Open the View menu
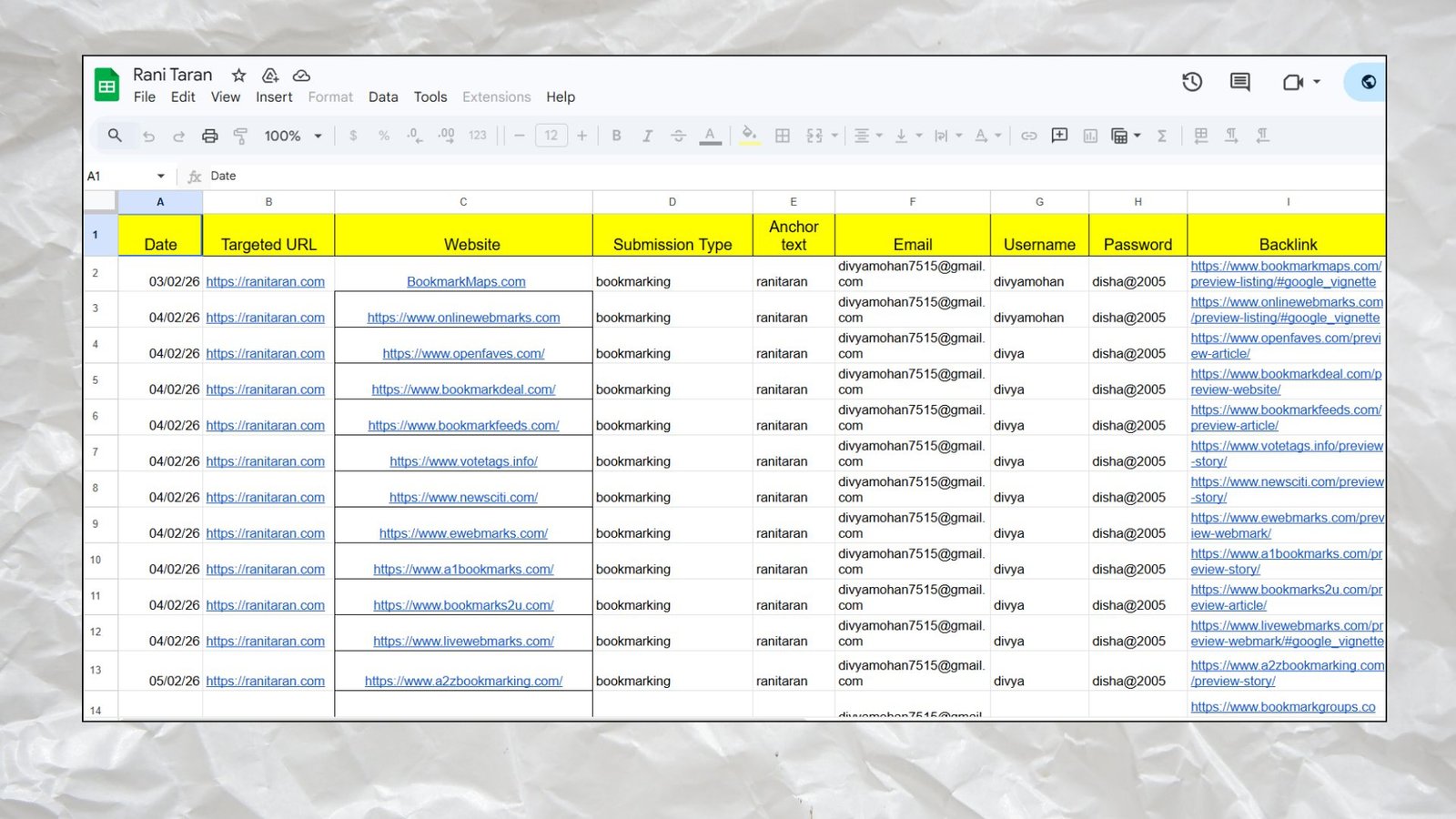 (226, 96)
